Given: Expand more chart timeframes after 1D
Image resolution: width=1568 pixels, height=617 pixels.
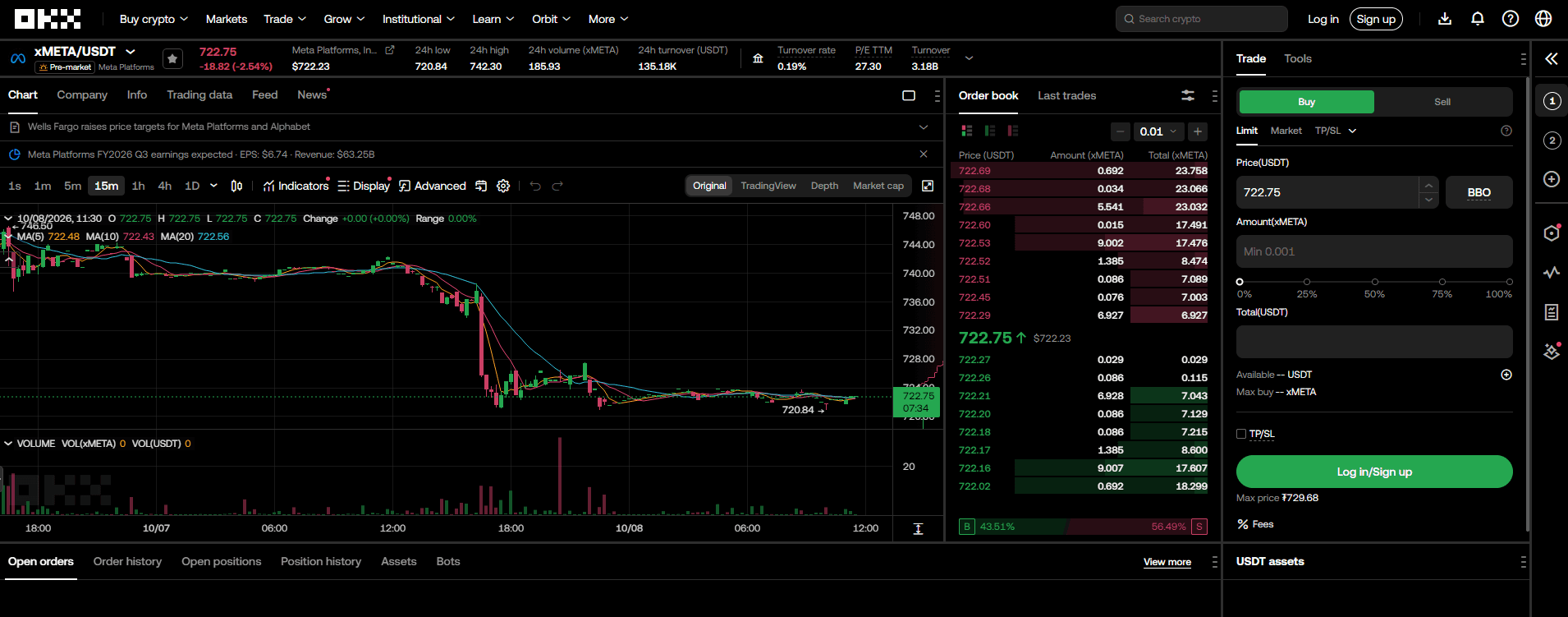Looking at the screenshot, I should 213,186.
